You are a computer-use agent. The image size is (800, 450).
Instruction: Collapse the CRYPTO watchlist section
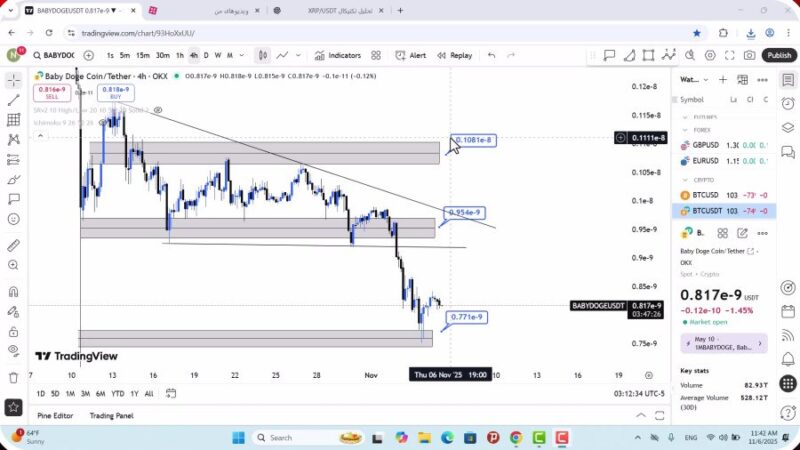[x=684, y=180]
